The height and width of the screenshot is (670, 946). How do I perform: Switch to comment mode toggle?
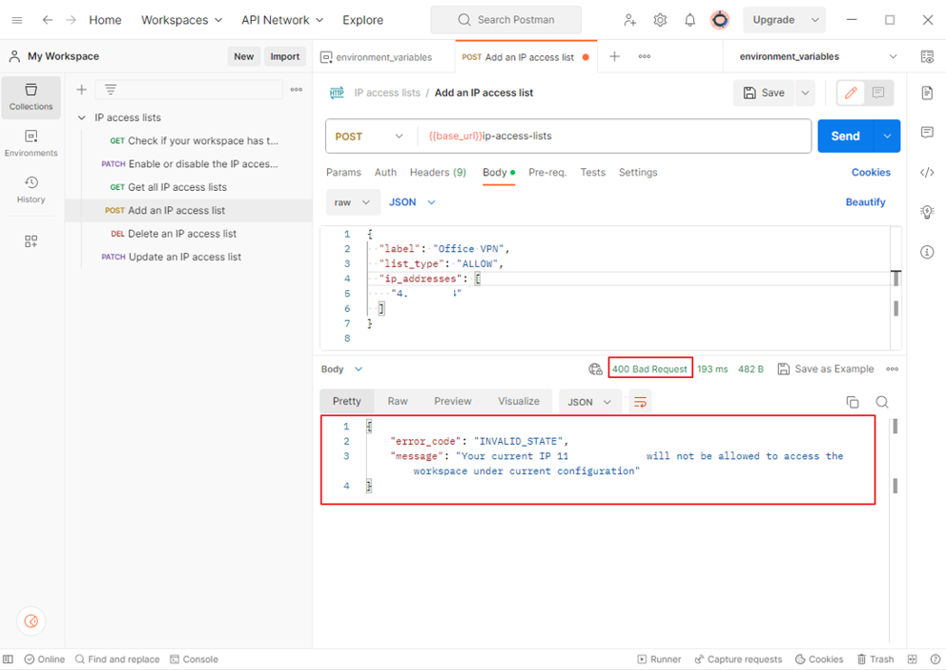[878, 93]
